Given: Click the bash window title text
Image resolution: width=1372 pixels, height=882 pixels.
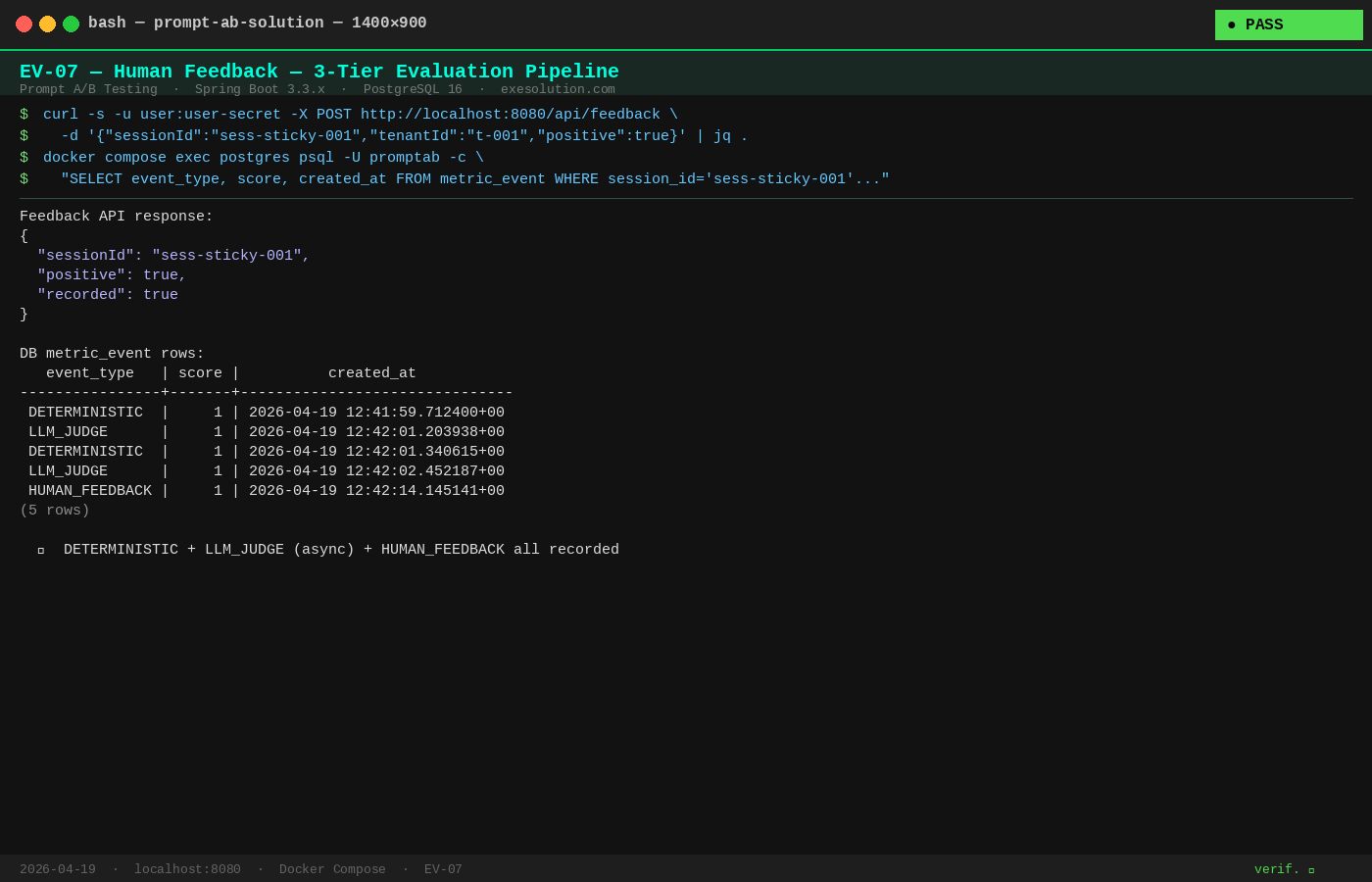Looking at the screenshot, I should point(257,23).
